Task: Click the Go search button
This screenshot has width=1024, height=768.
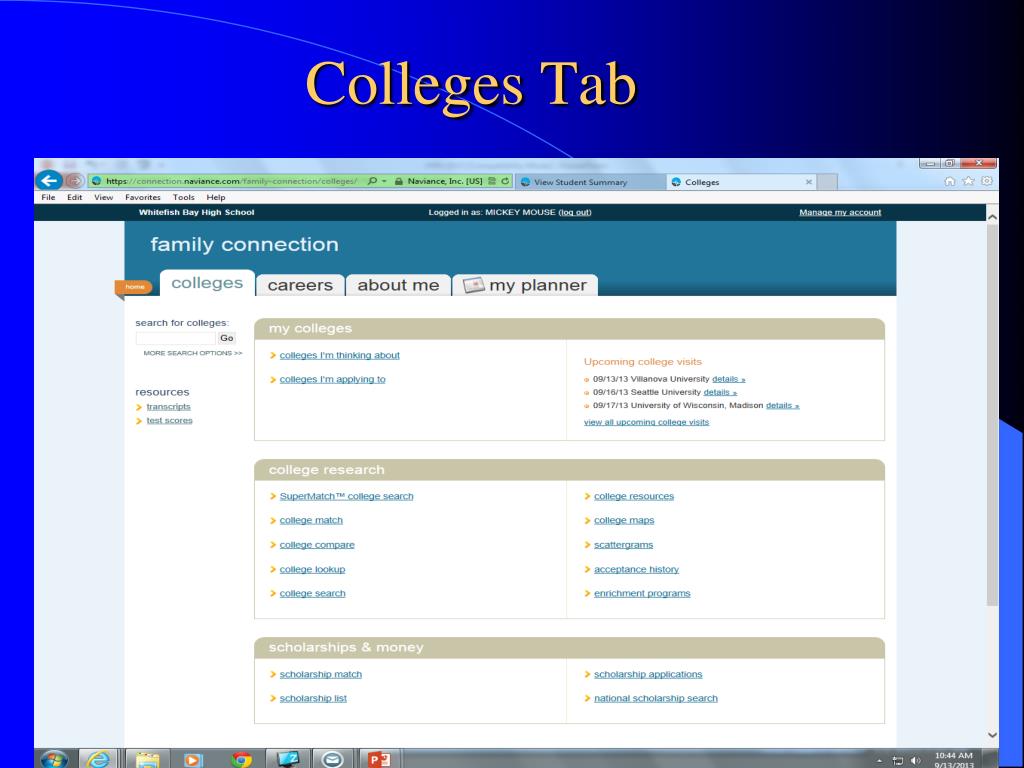Action: [x=227, y=338]
